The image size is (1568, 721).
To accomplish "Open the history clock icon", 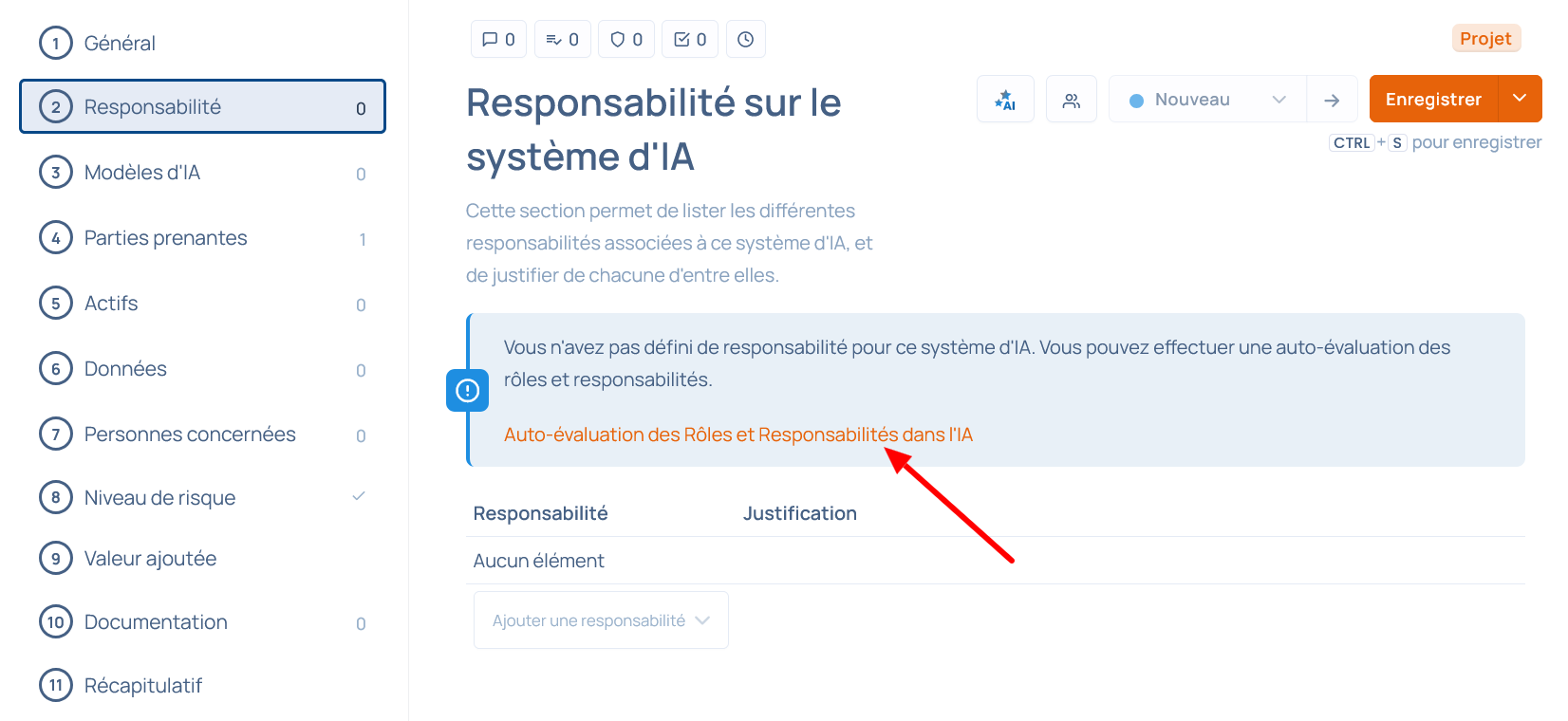I will [x=746, y=40].
